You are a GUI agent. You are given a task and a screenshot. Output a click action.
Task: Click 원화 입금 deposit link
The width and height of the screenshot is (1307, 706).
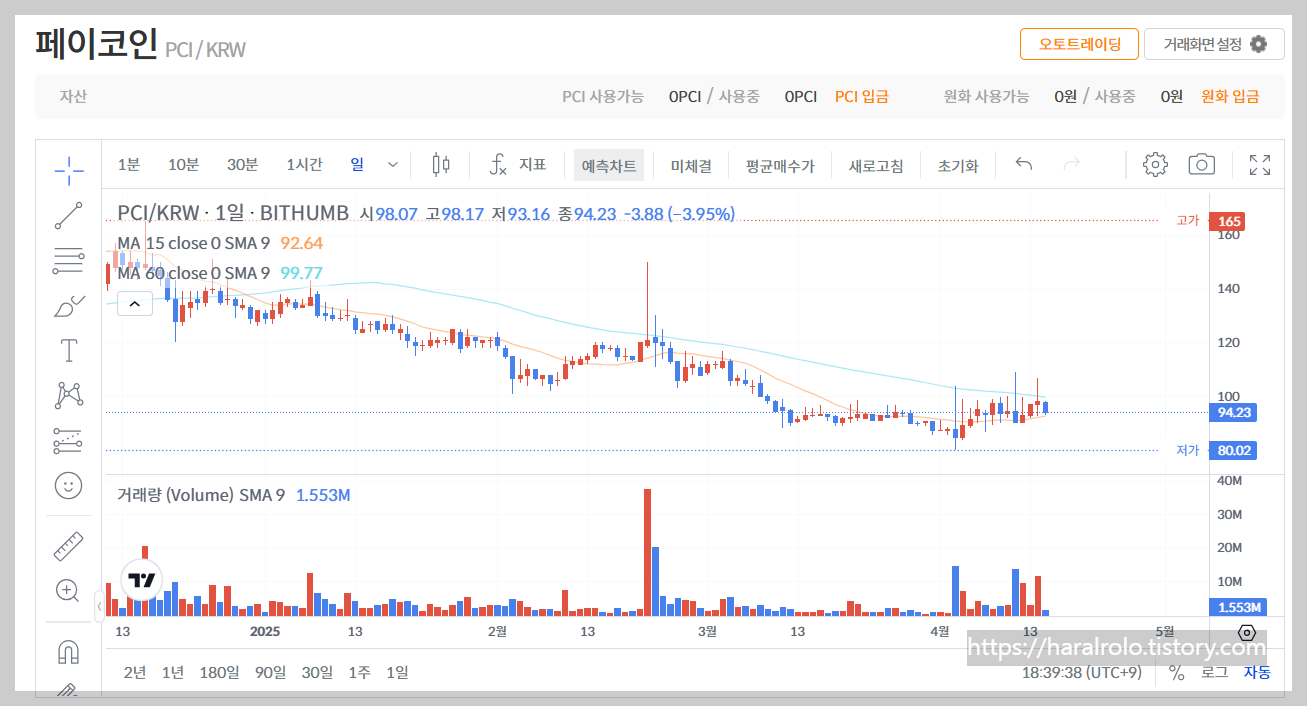tap(1230, 97)
